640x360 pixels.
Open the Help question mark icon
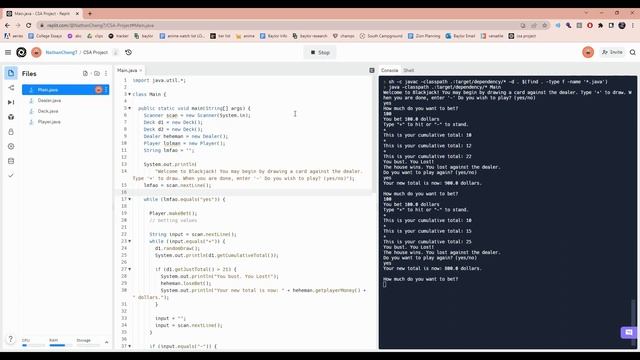point(11,339)
